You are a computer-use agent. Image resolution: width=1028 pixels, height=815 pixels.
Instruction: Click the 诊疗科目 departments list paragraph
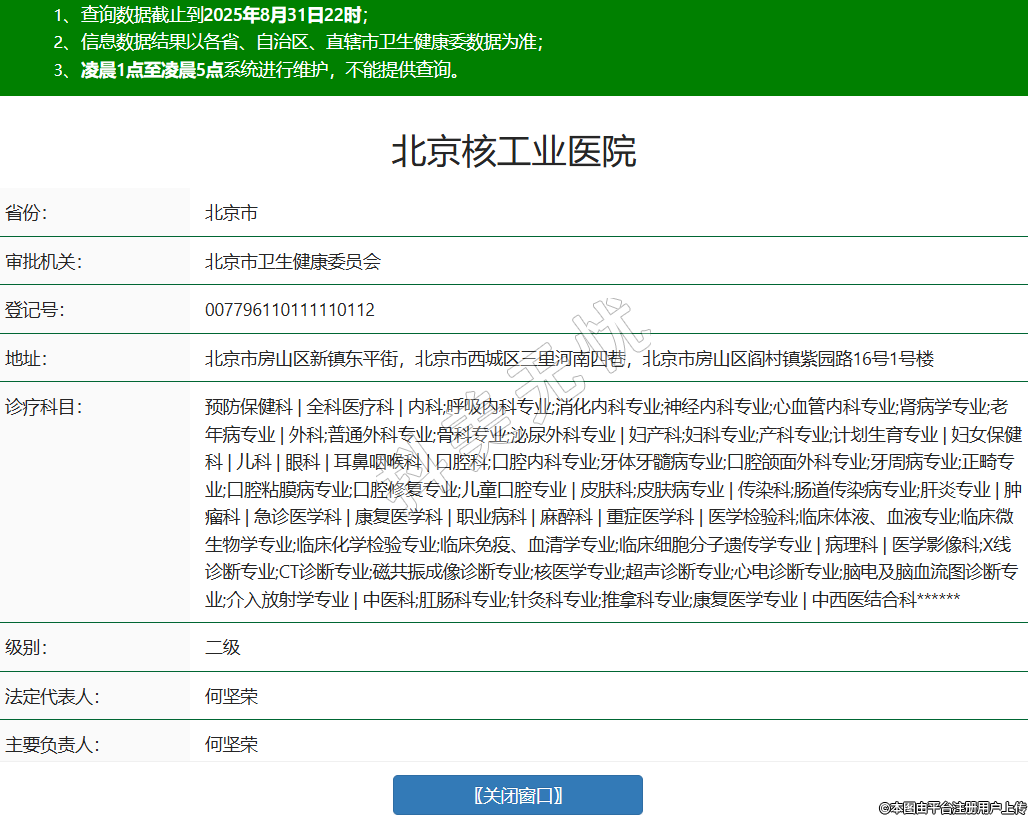[x=613, y=503]
